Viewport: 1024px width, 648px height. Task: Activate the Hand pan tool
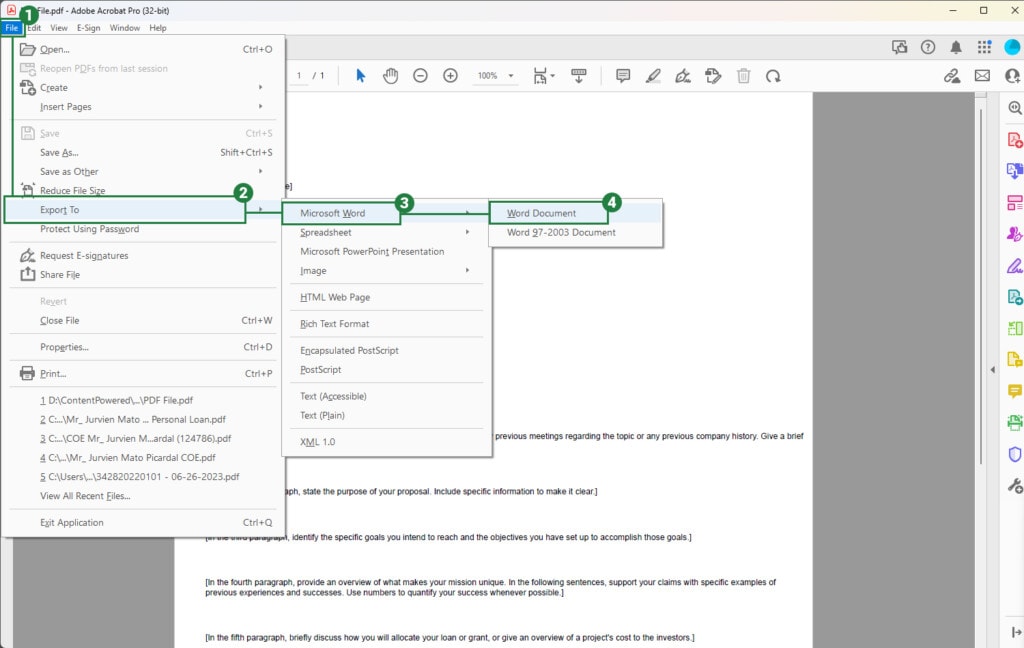[x=391, y=76]
